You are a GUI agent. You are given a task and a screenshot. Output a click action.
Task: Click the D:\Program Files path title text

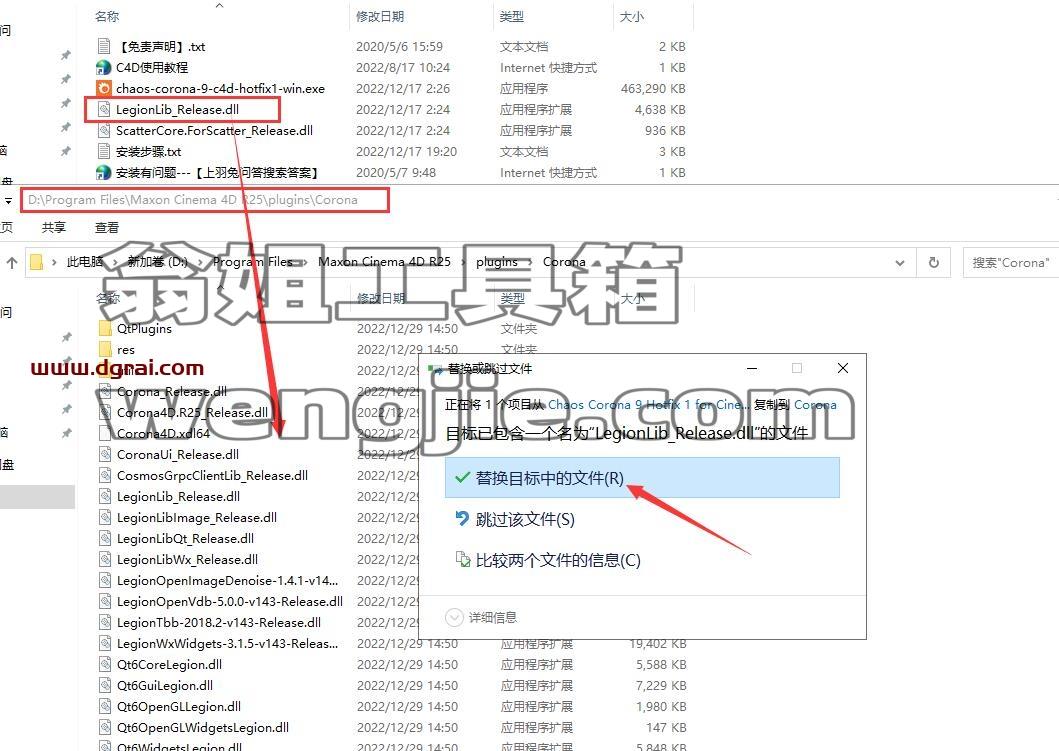(192, 200)
